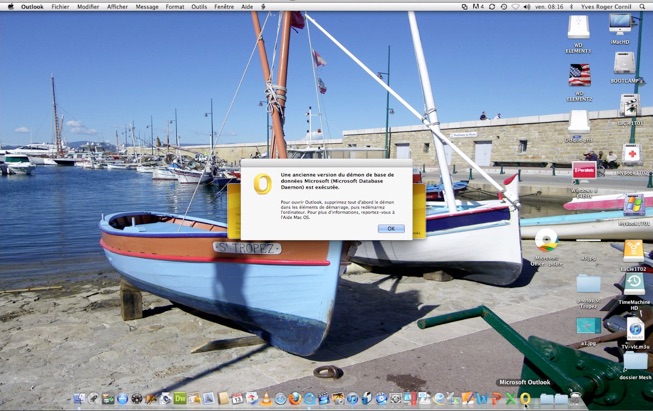
Task: Open the Modifier menu
Action: (88, 7)
